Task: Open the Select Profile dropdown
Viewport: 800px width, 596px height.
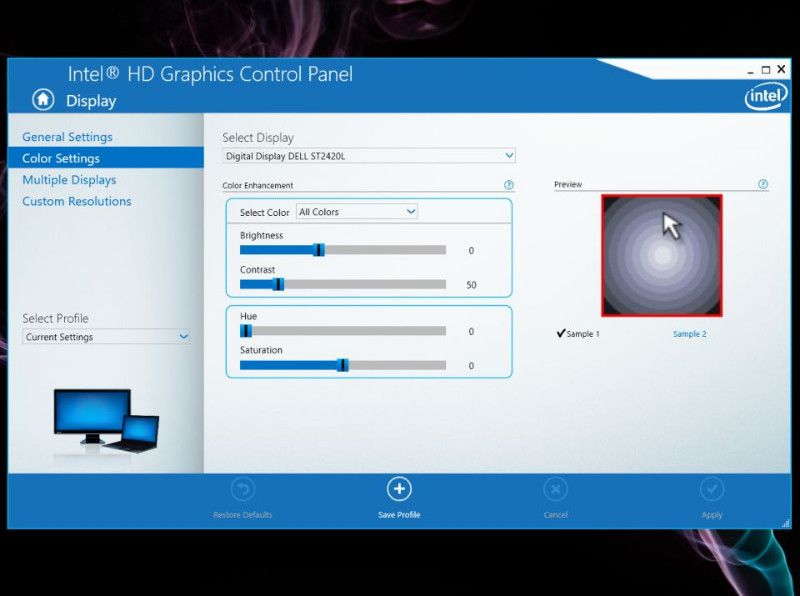Action: click(x=106, y=337)
